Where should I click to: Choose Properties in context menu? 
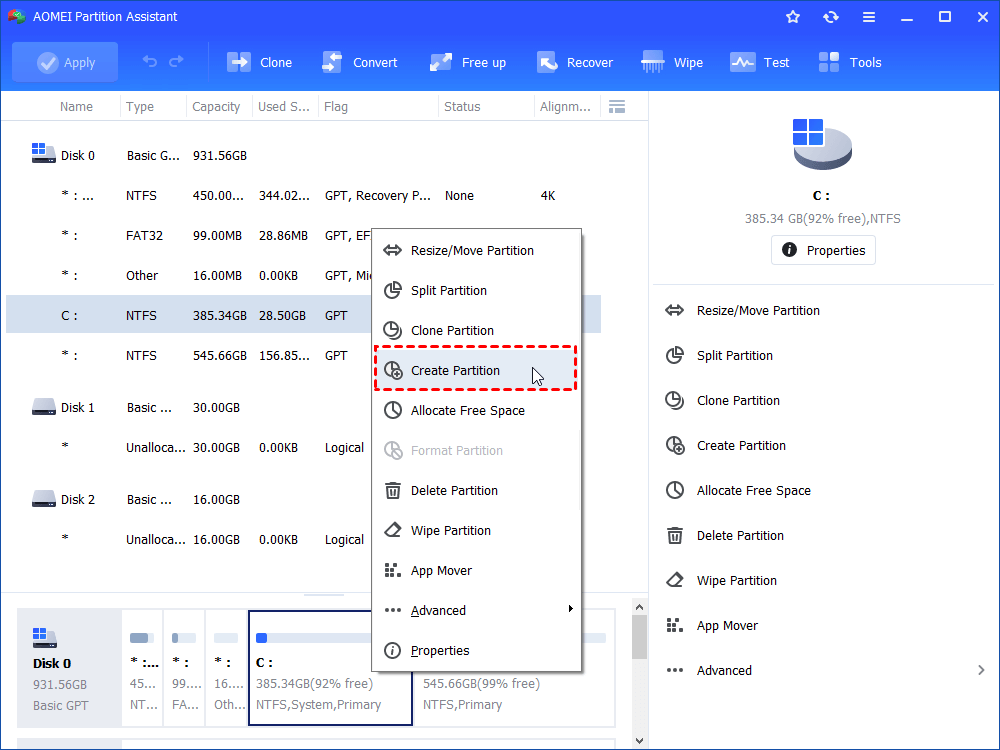click(476, 651)
